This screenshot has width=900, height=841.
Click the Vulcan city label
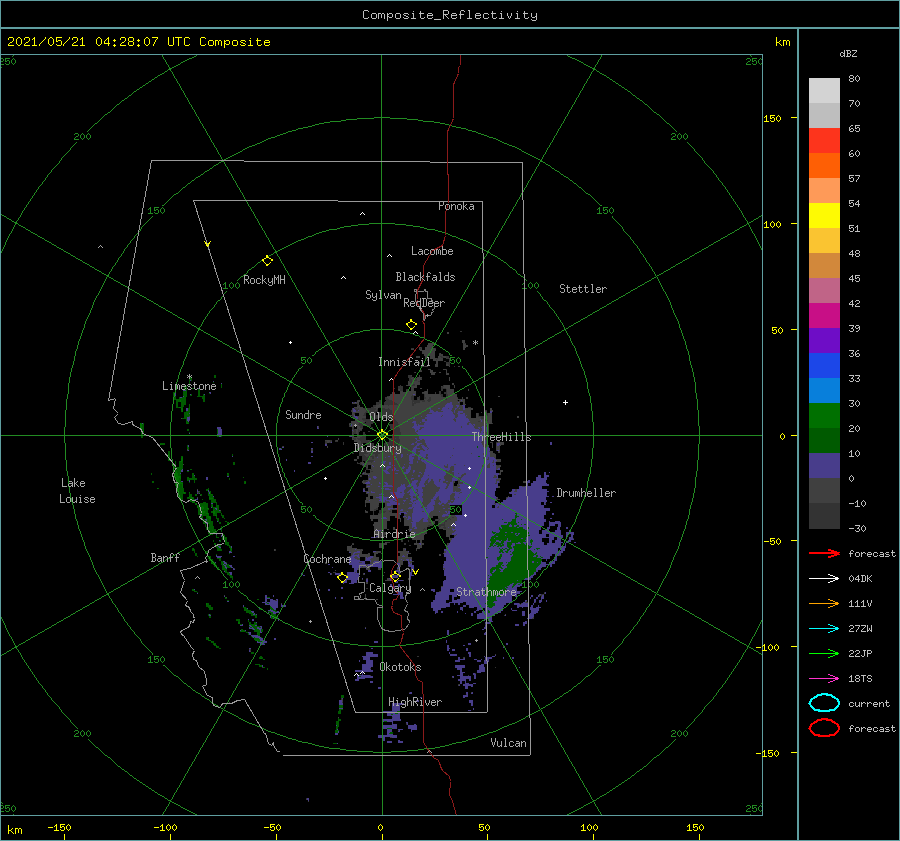[509, 743]
